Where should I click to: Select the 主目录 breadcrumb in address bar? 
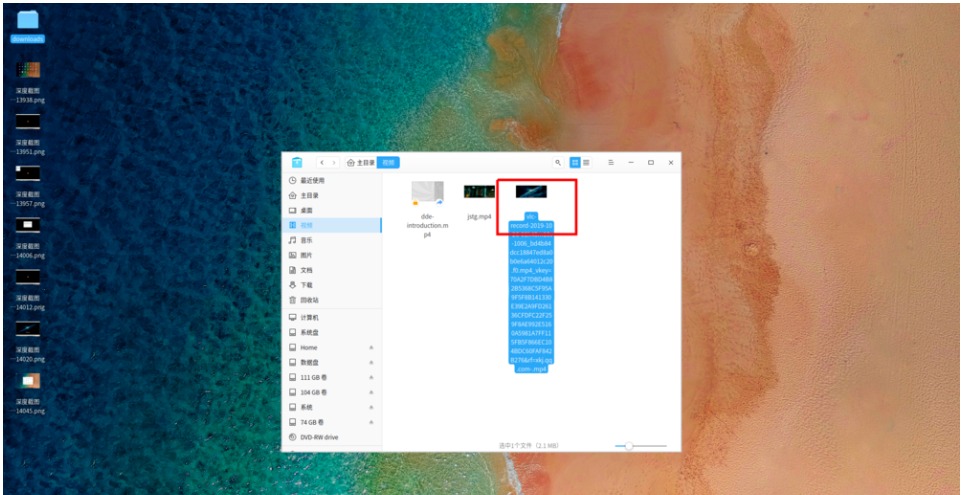pos(361,163)
